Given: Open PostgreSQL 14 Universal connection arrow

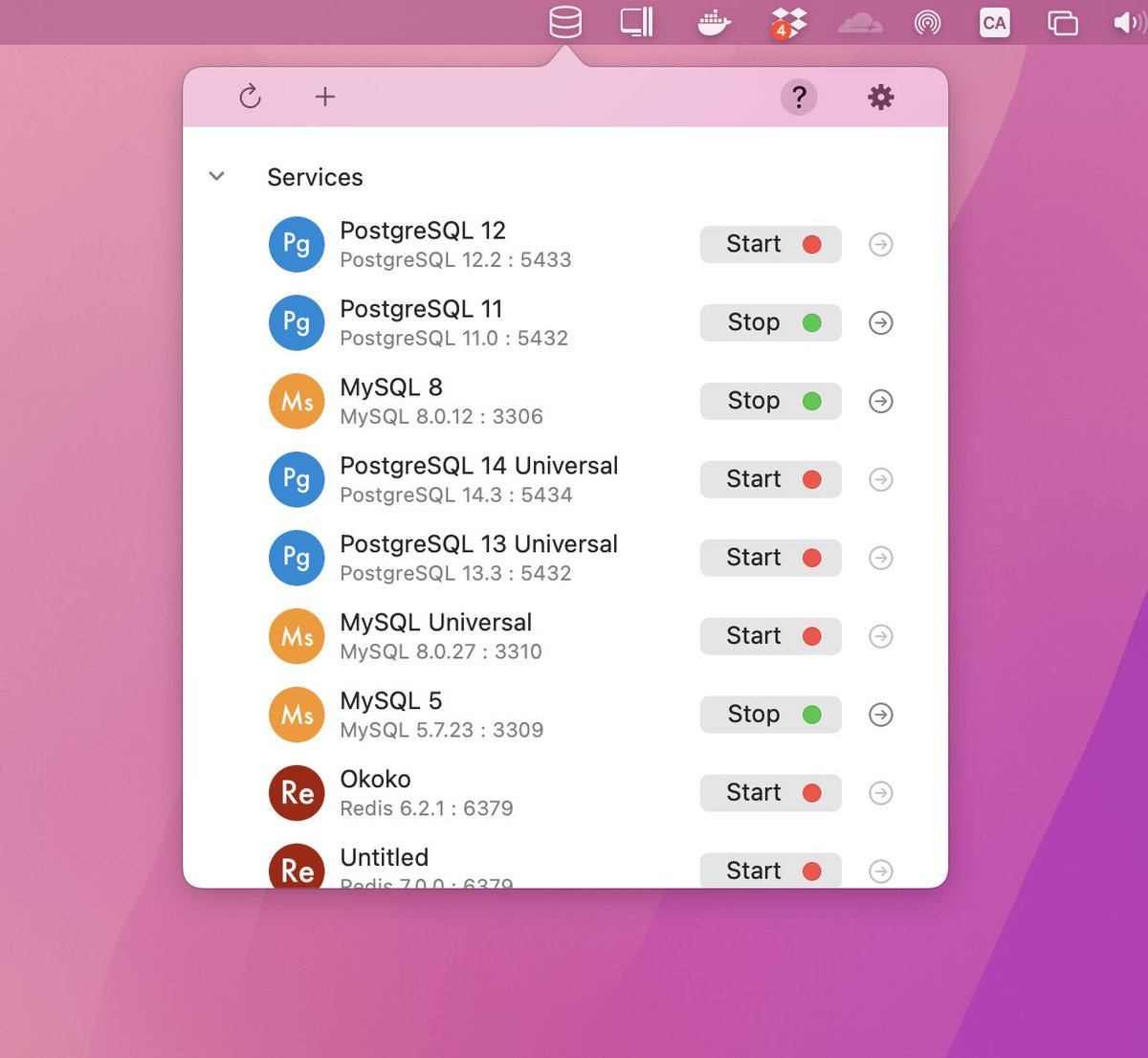Looking at the screenshot, I should (x=881, y=480).
